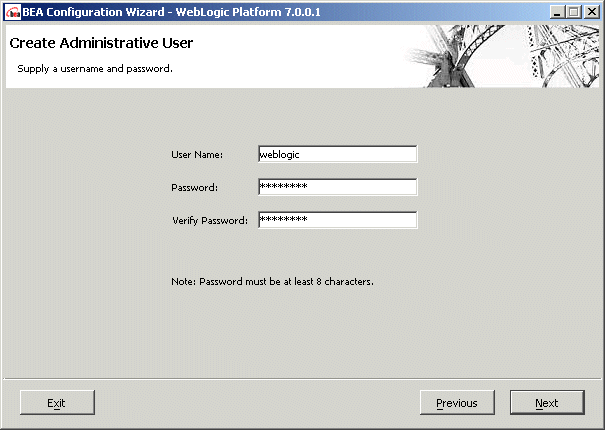
Task: Click 'Supply a username and password.' text
Action: point(95,69)
